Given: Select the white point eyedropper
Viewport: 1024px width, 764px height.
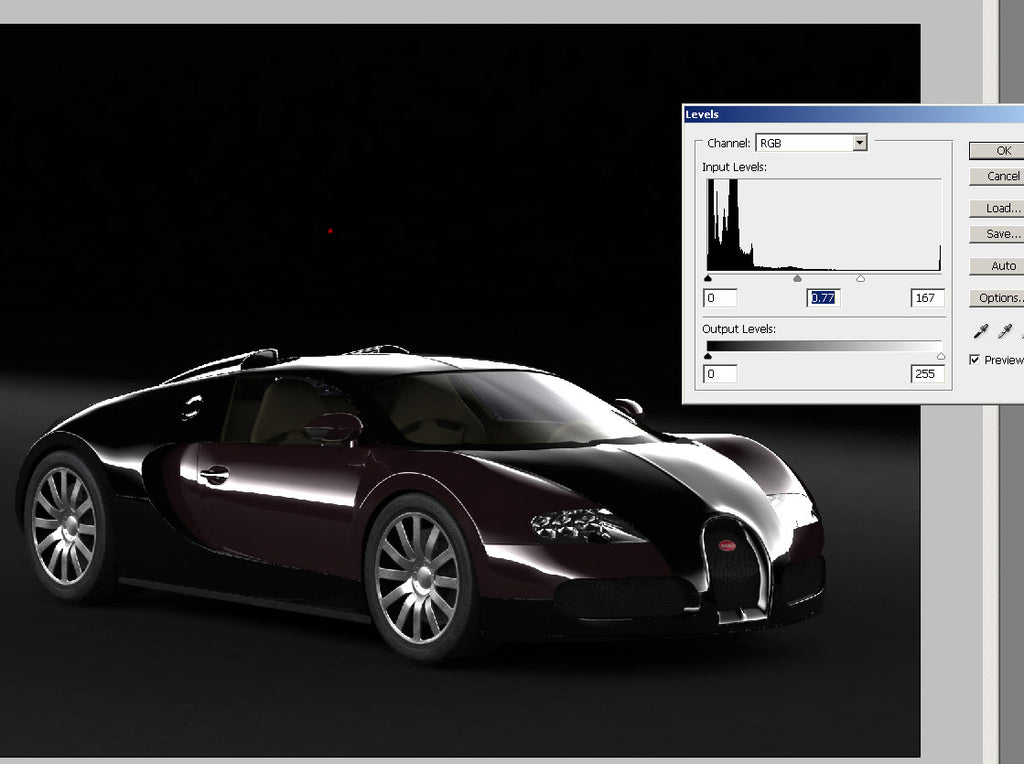Looking at the screenshot, I should click(1022, 333).
